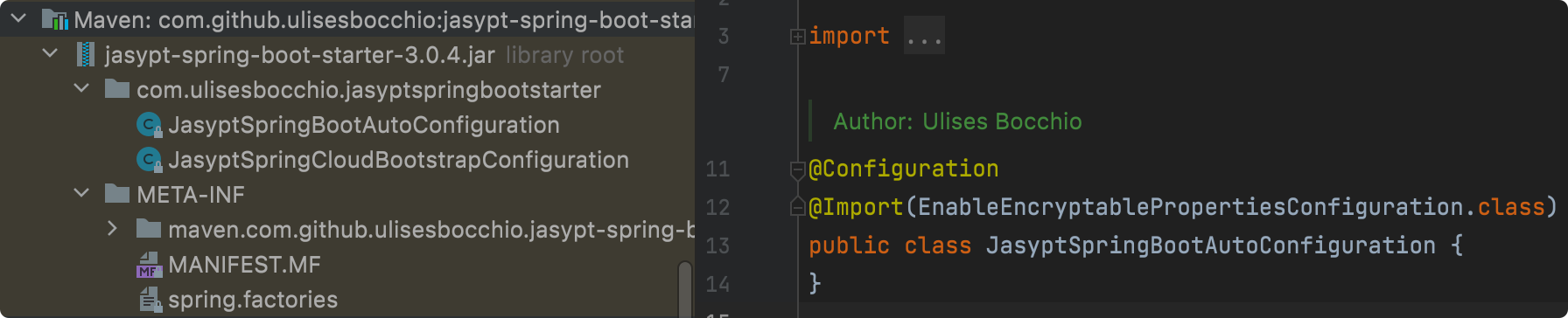Click the MANIFEST.MF file icon
Screen dimensions: 1568x318
click(150, 265)
